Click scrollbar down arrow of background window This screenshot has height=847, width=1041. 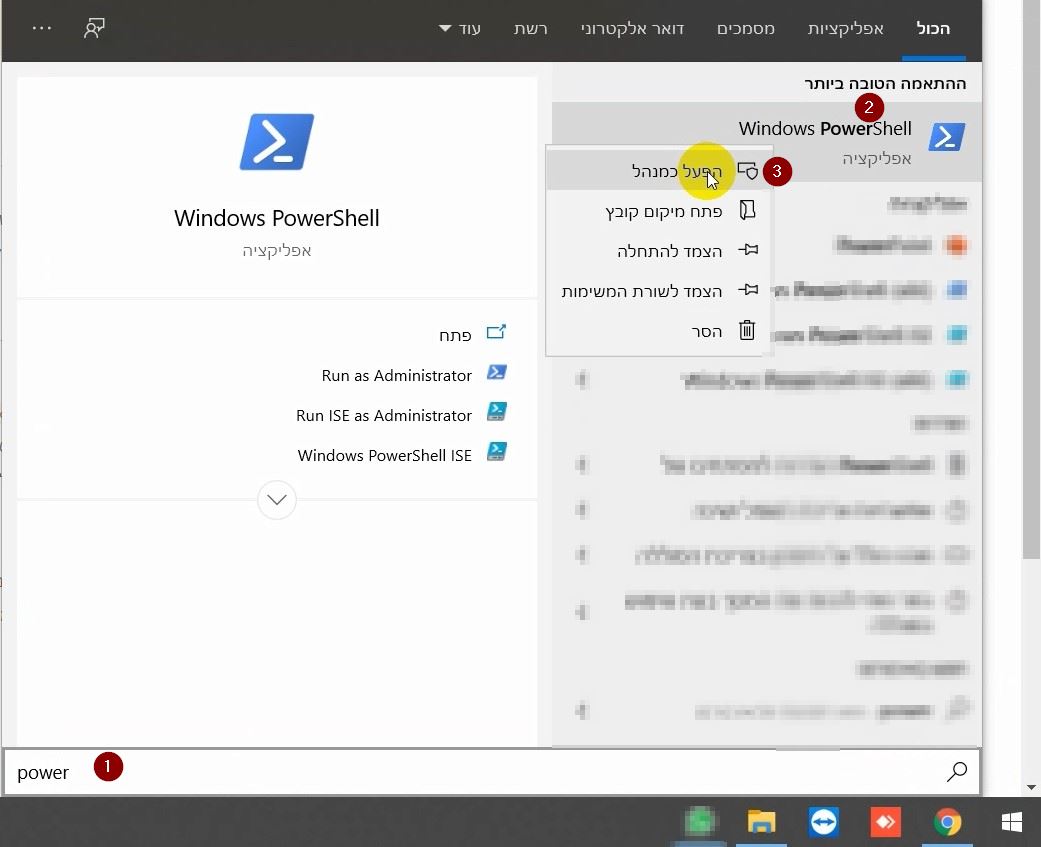tap(1031, 788)
